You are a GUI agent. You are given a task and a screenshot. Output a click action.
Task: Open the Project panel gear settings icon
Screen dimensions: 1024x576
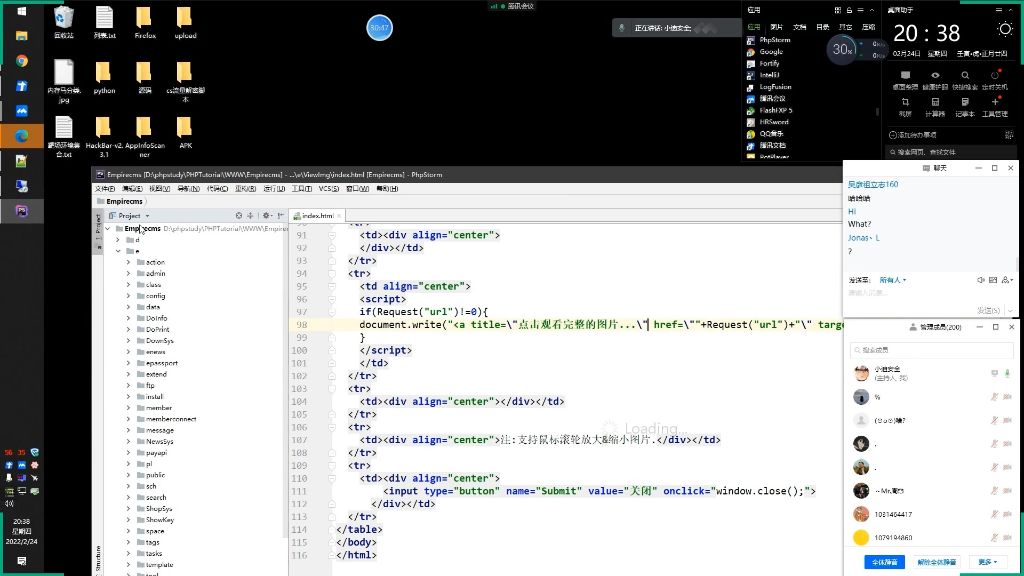266,216
